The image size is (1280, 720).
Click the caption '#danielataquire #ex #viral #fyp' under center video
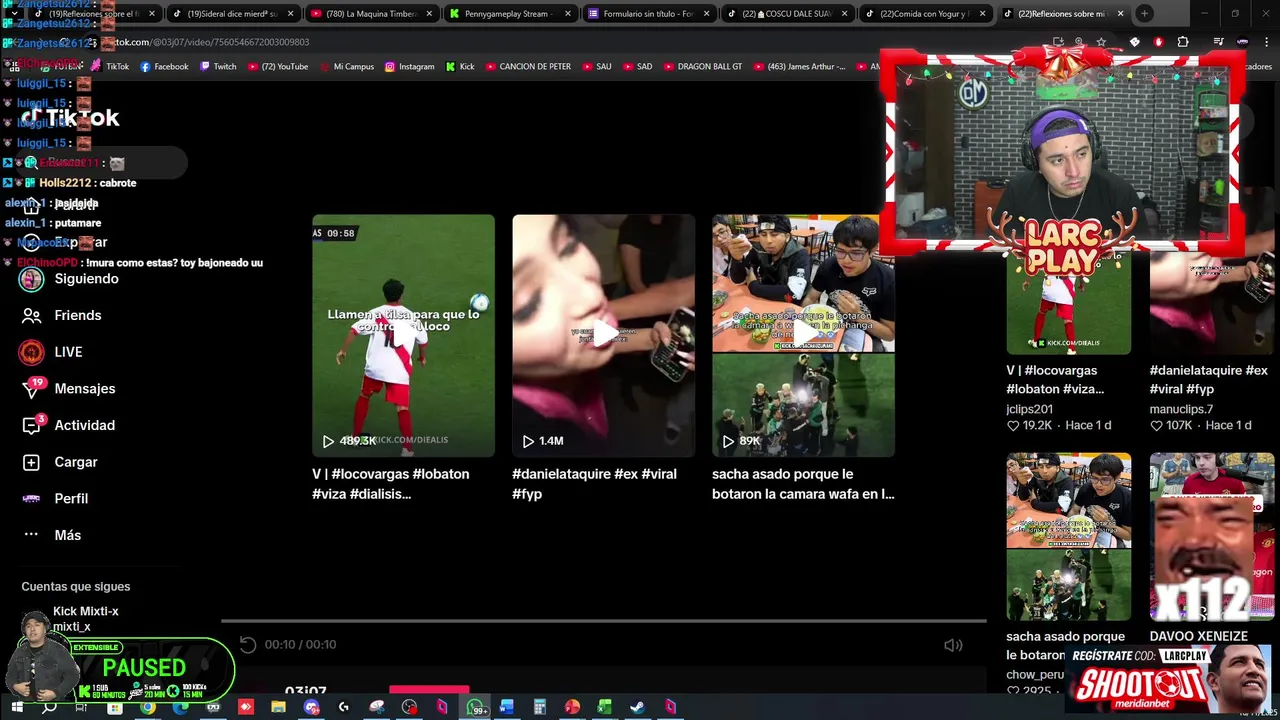pyautogui.click(x=594, y=484)
